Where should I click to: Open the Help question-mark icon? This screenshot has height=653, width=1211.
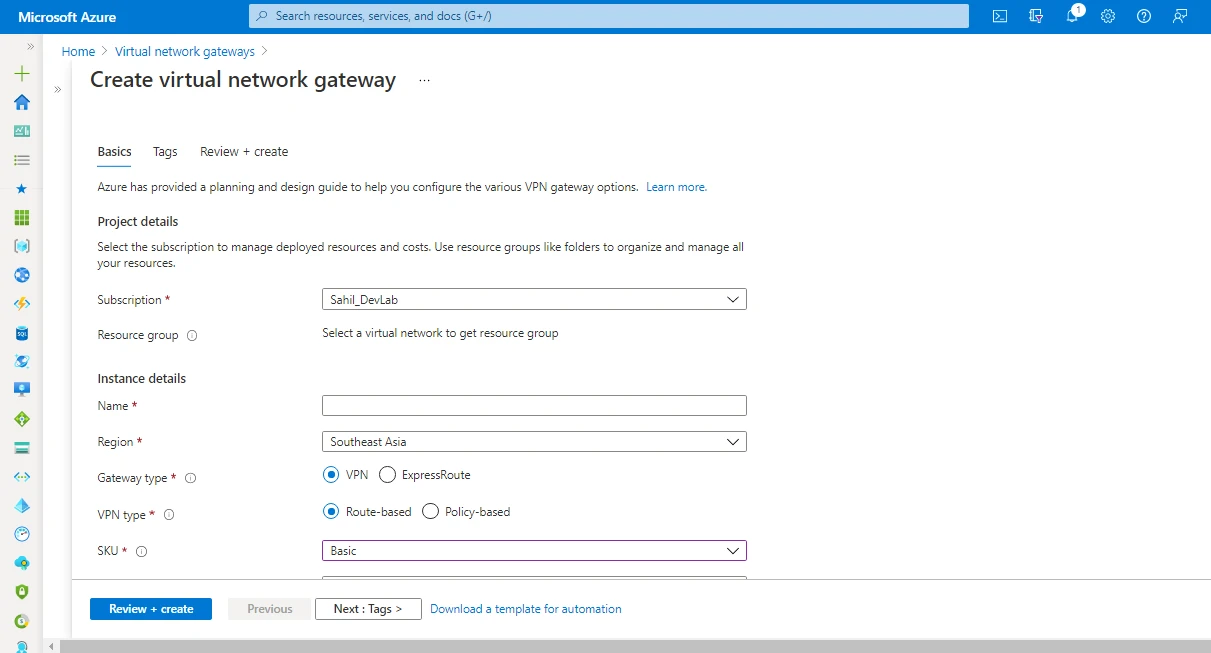click(x=1143, y=16)
